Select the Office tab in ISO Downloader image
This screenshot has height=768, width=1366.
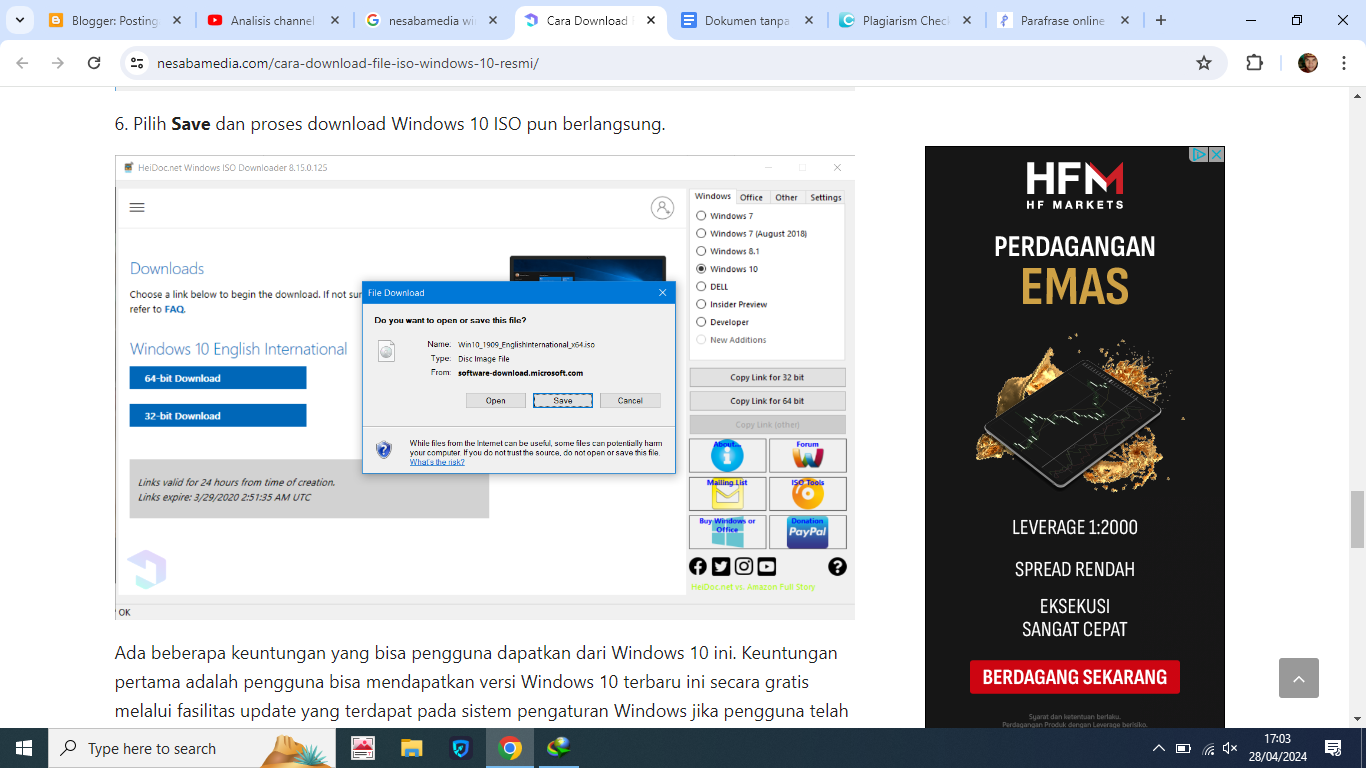751,197
